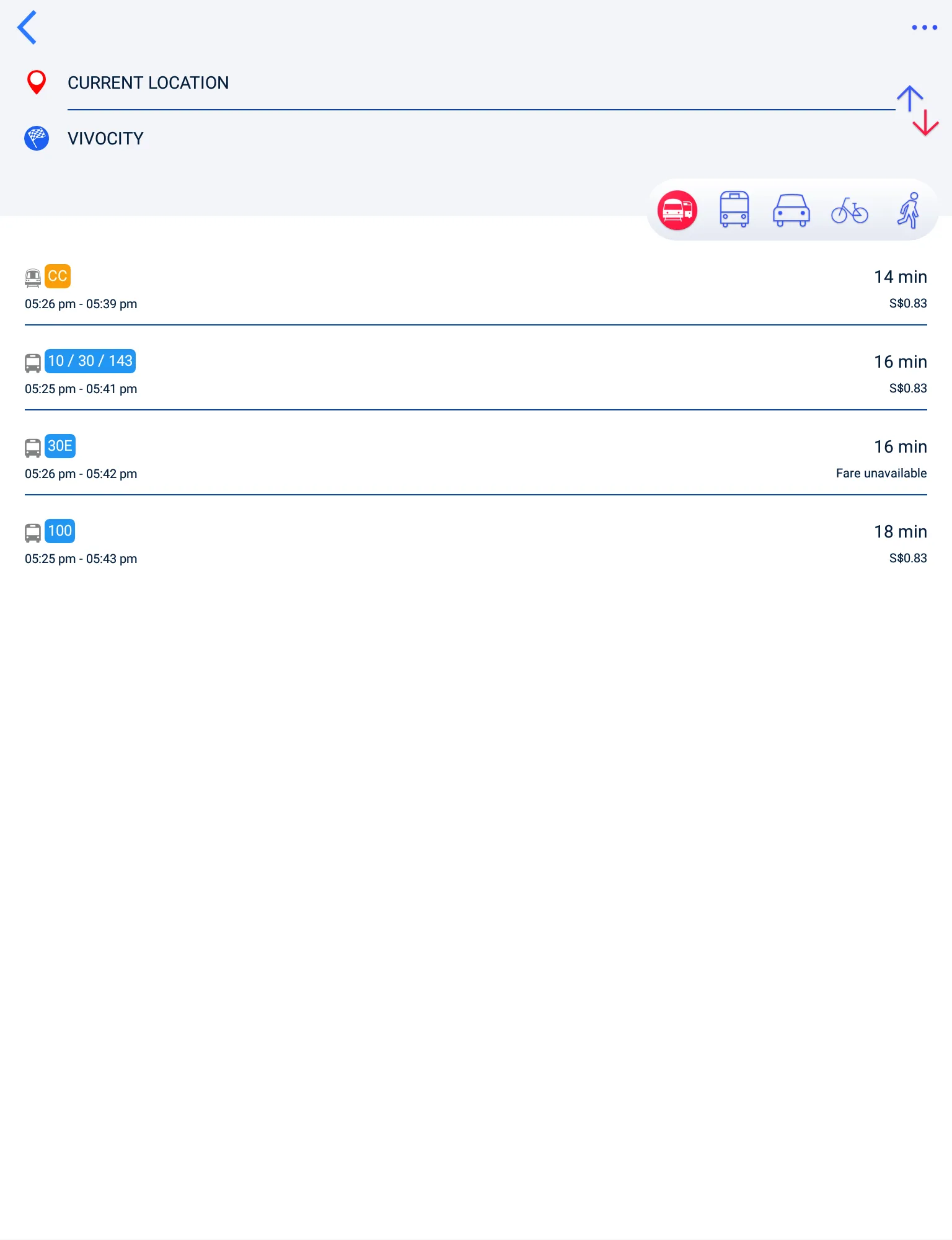The width and height of the screenshot is (952, 1240).
Task: Tap the orange CC line badge
Action: pos(58,276)
